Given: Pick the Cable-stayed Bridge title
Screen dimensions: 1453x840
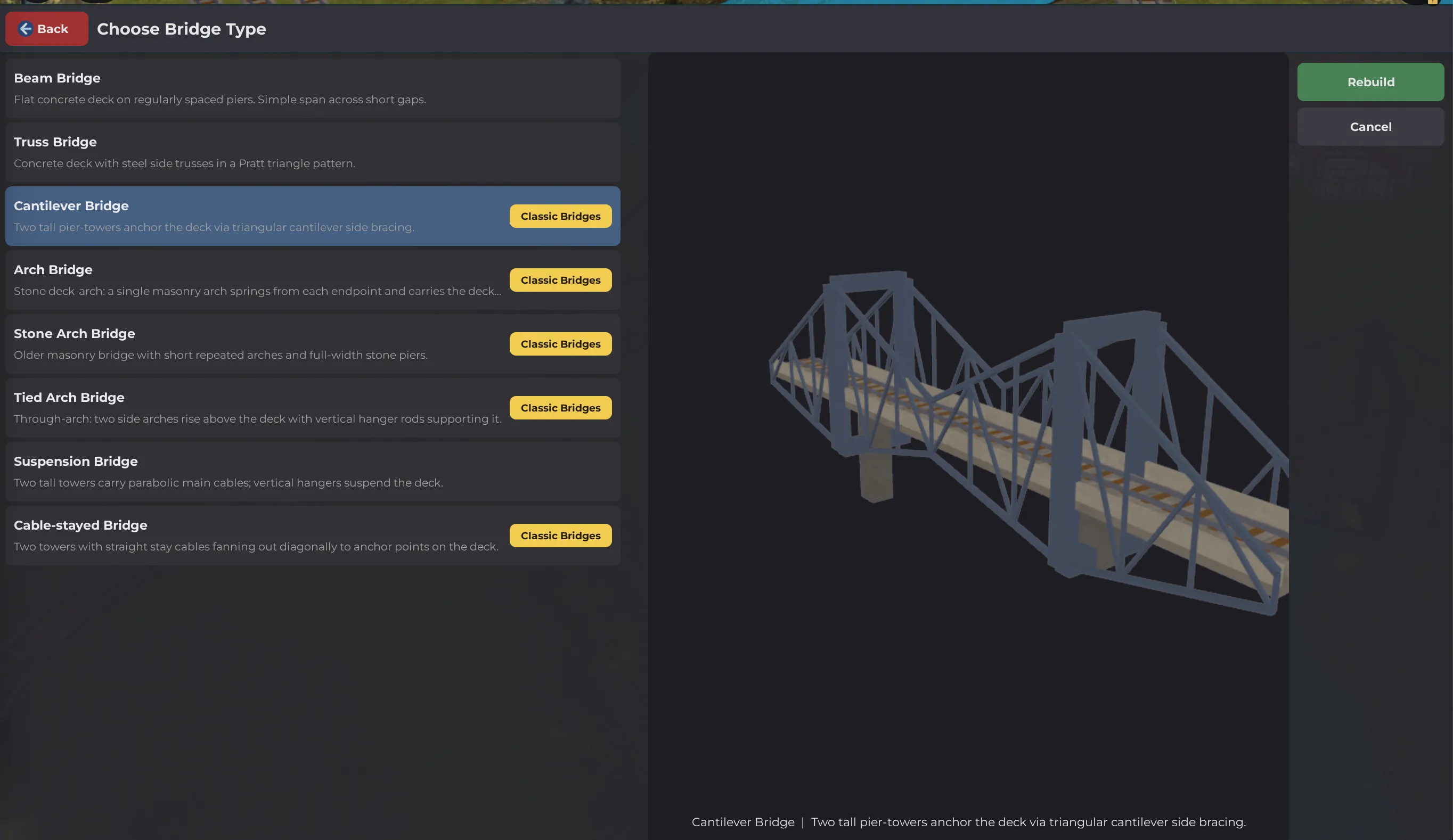Looking at the screenshot, I should pos(81,525).
